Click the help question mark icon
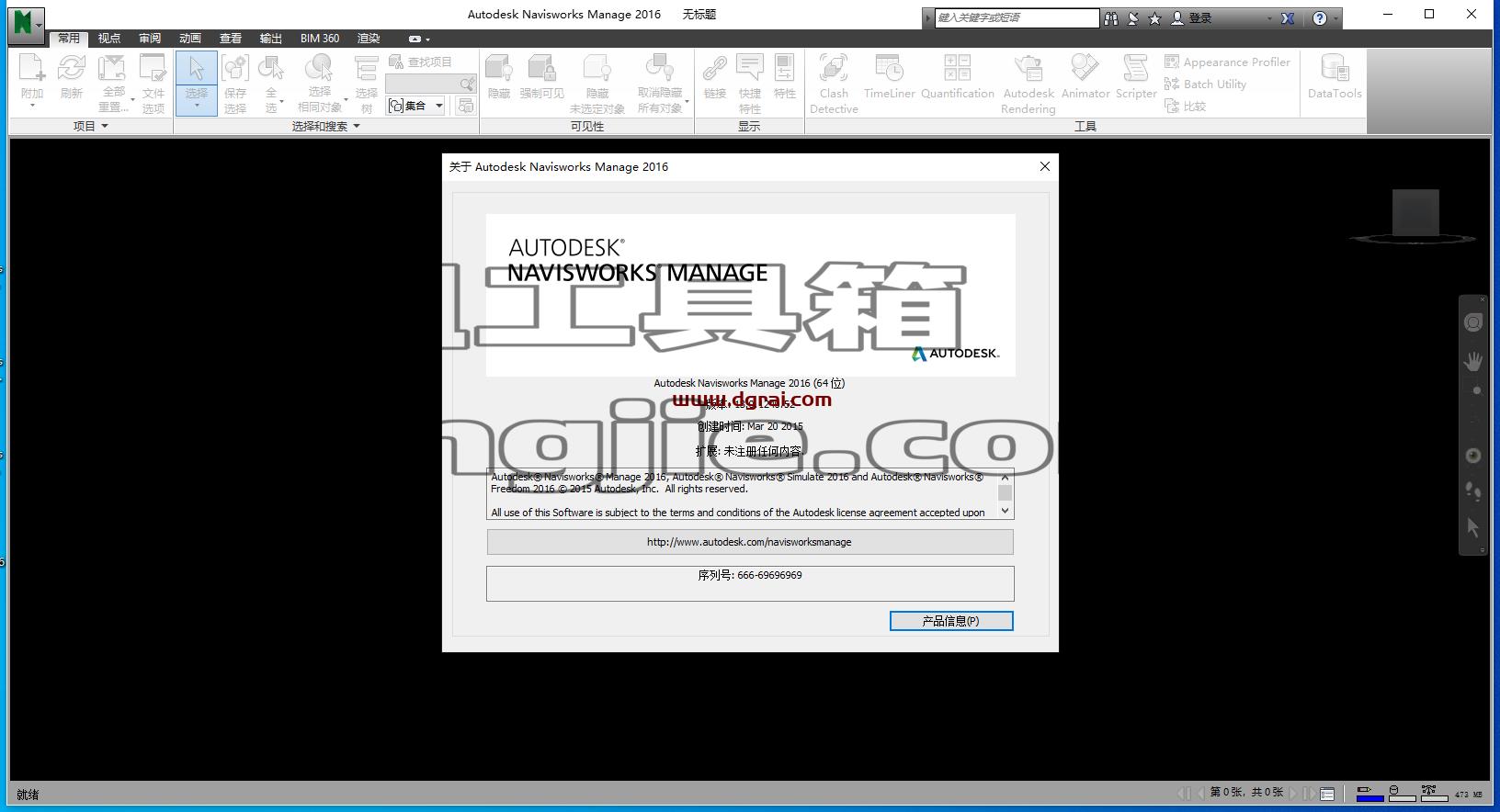The height and width of the screenshot is (812, 1500). [x=1320, y=18]
